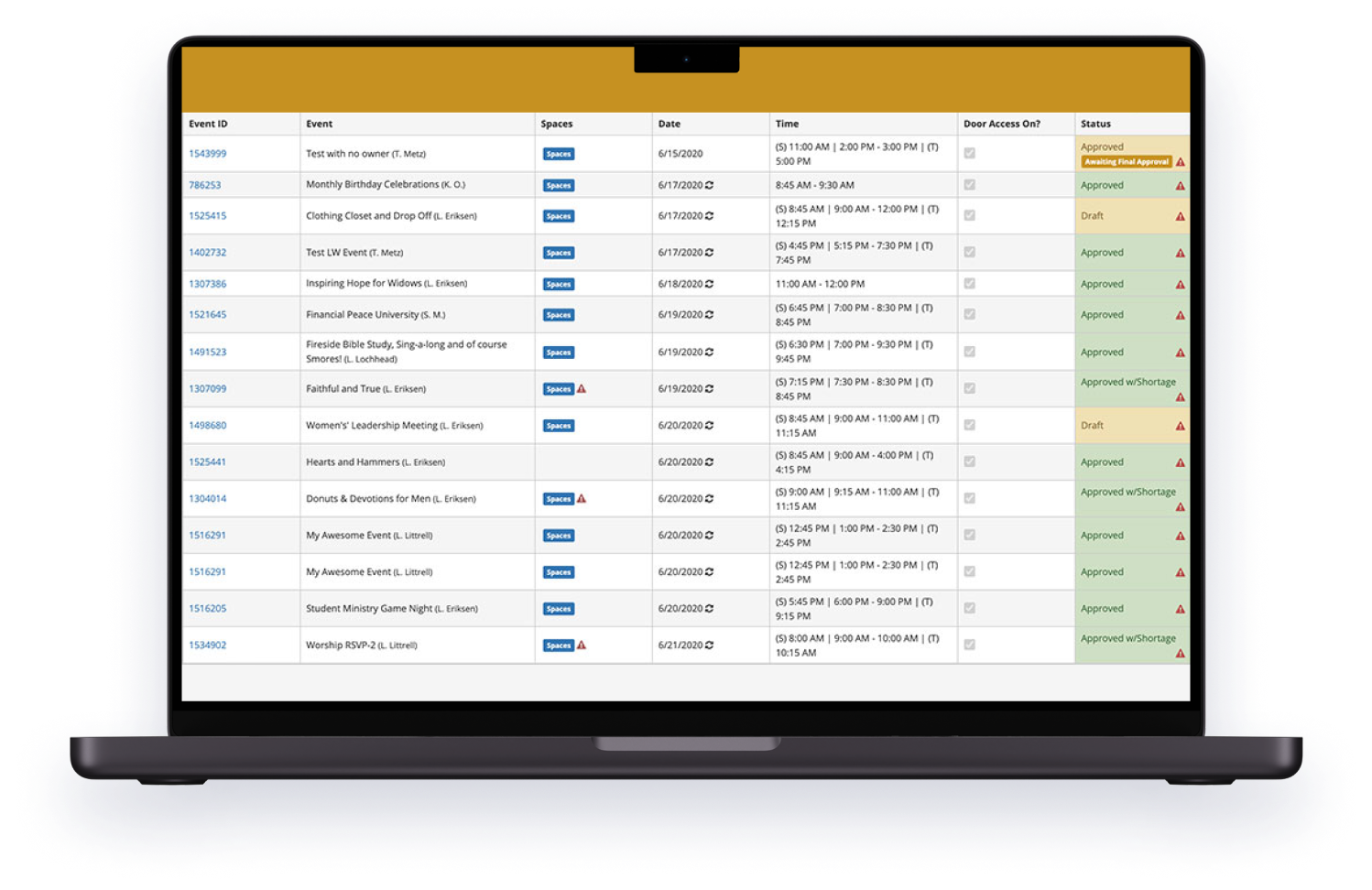Click the Awaiting Final Approval badge
Image resolution: width=1372 pixels, height=890 pixels.
coord(1127,161)
